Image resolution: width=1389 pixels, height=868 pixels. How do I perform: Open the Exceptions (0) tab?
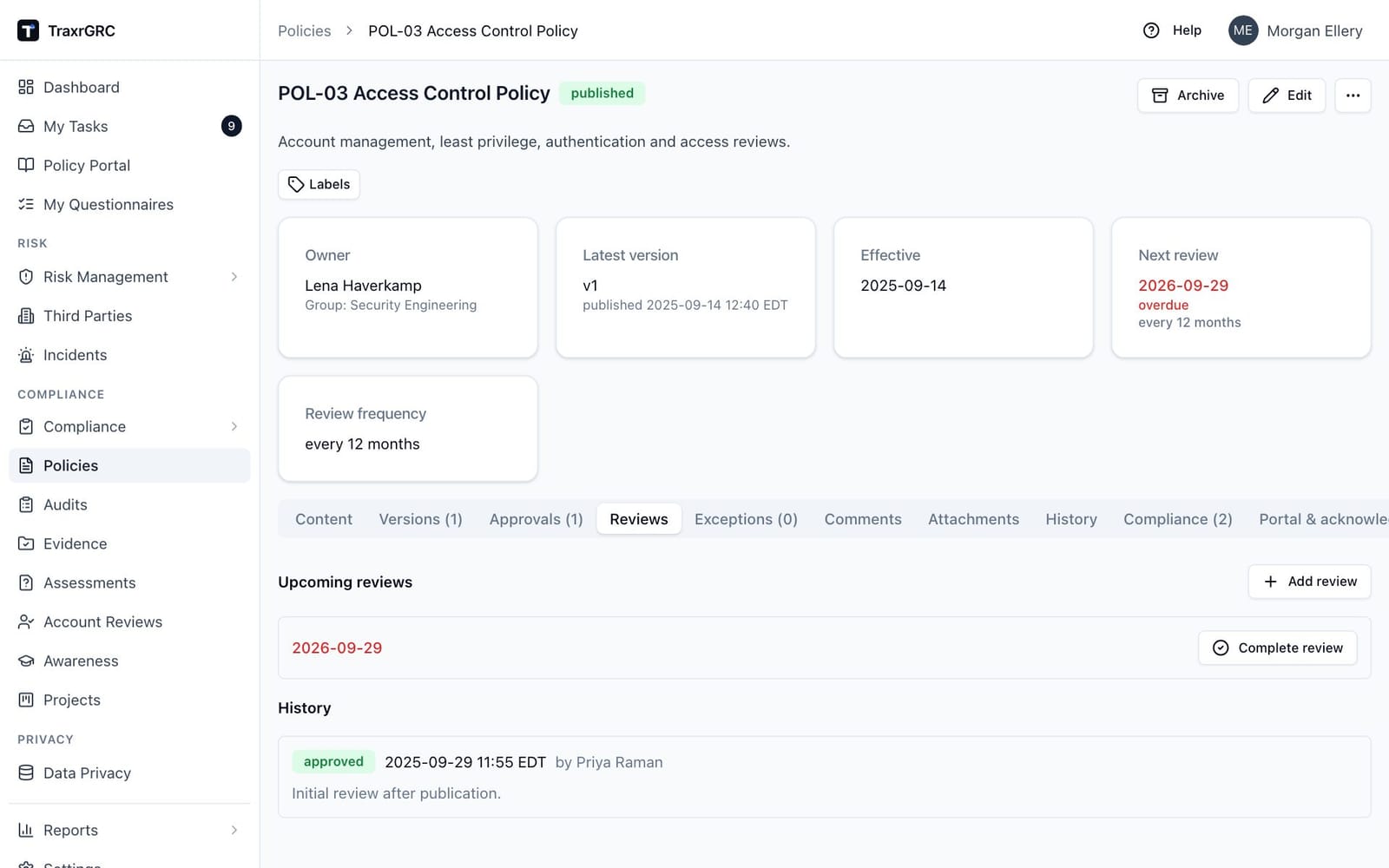click(746, 519)
